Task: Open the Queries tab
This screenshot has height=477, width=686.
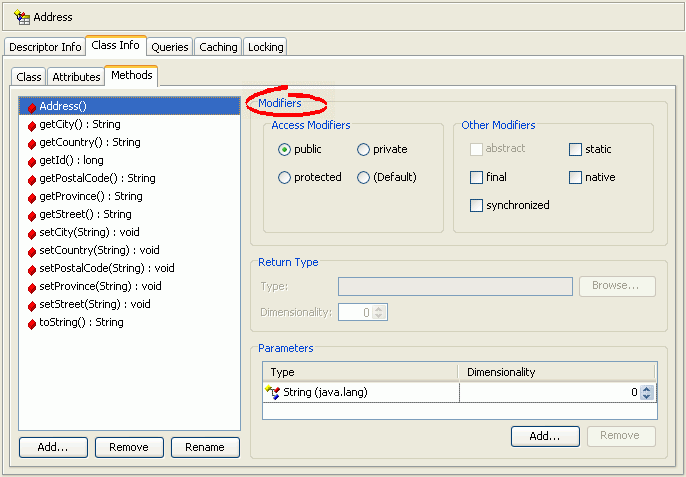Action: point(170,47)
